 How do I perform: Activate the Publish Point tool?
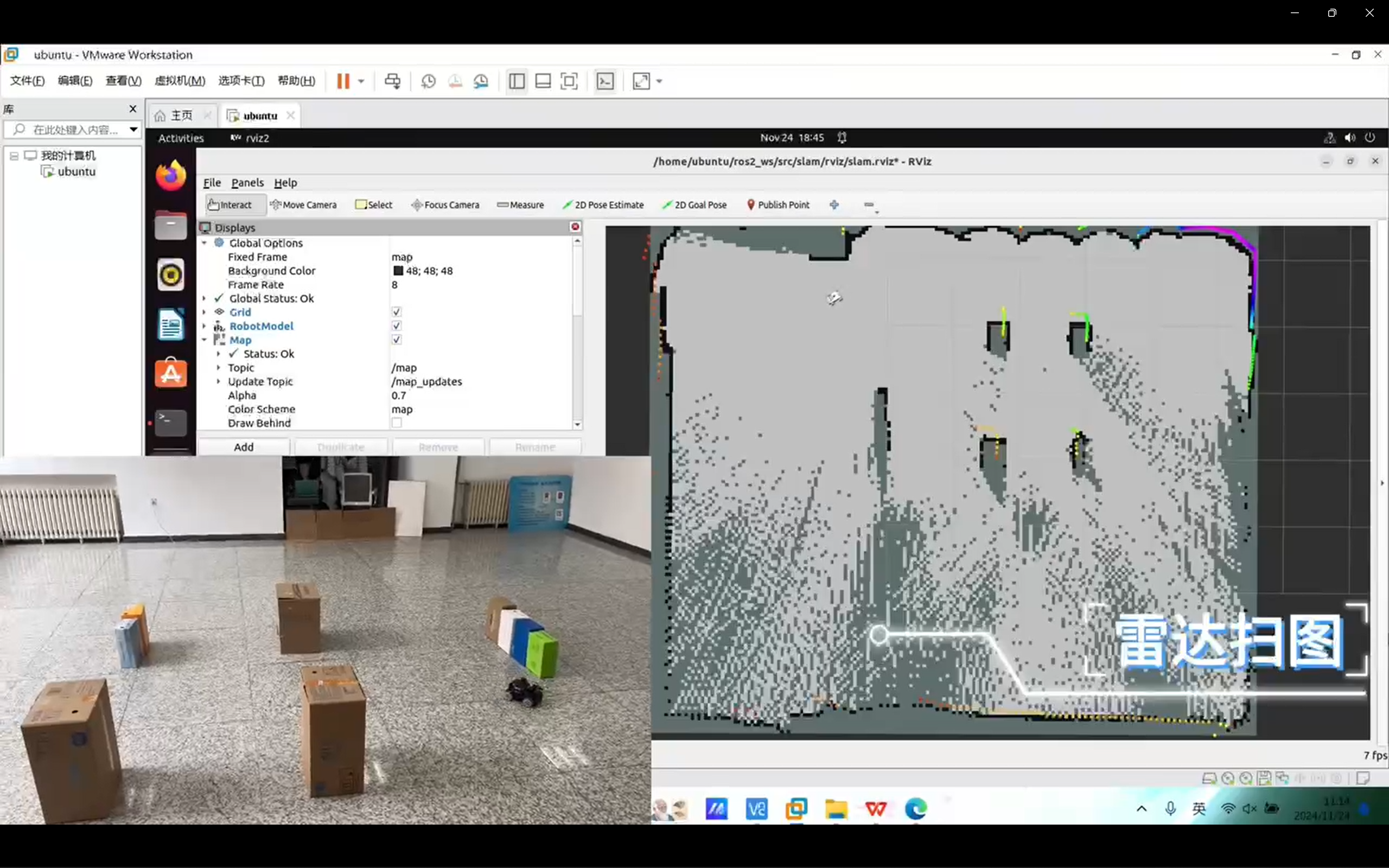point(778,205)
